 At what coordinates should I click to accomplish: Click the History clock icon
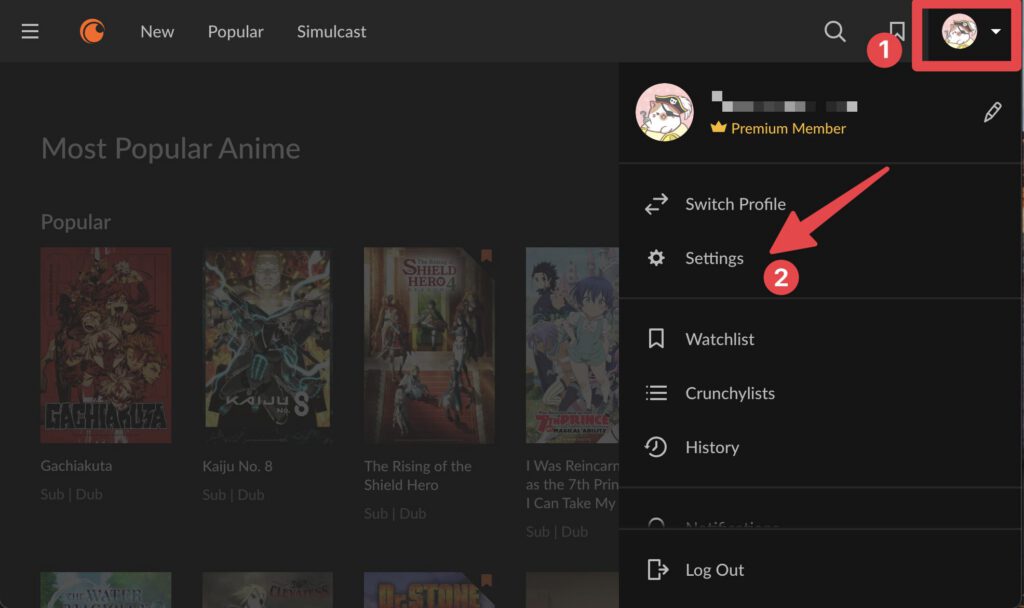(x=656, y=447)
